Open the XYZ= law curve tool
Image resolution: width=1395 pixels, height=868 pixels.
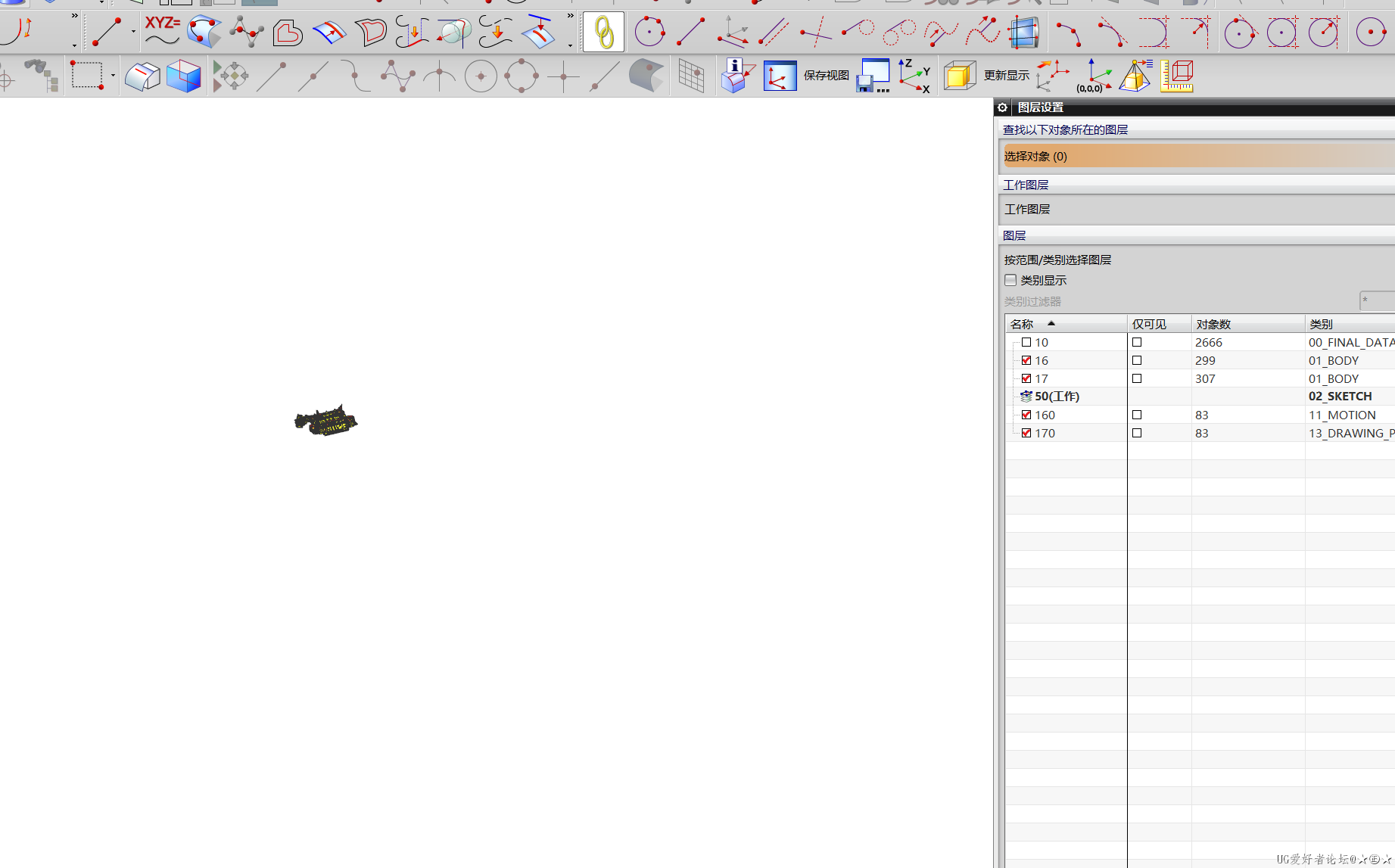pos(162,32)
